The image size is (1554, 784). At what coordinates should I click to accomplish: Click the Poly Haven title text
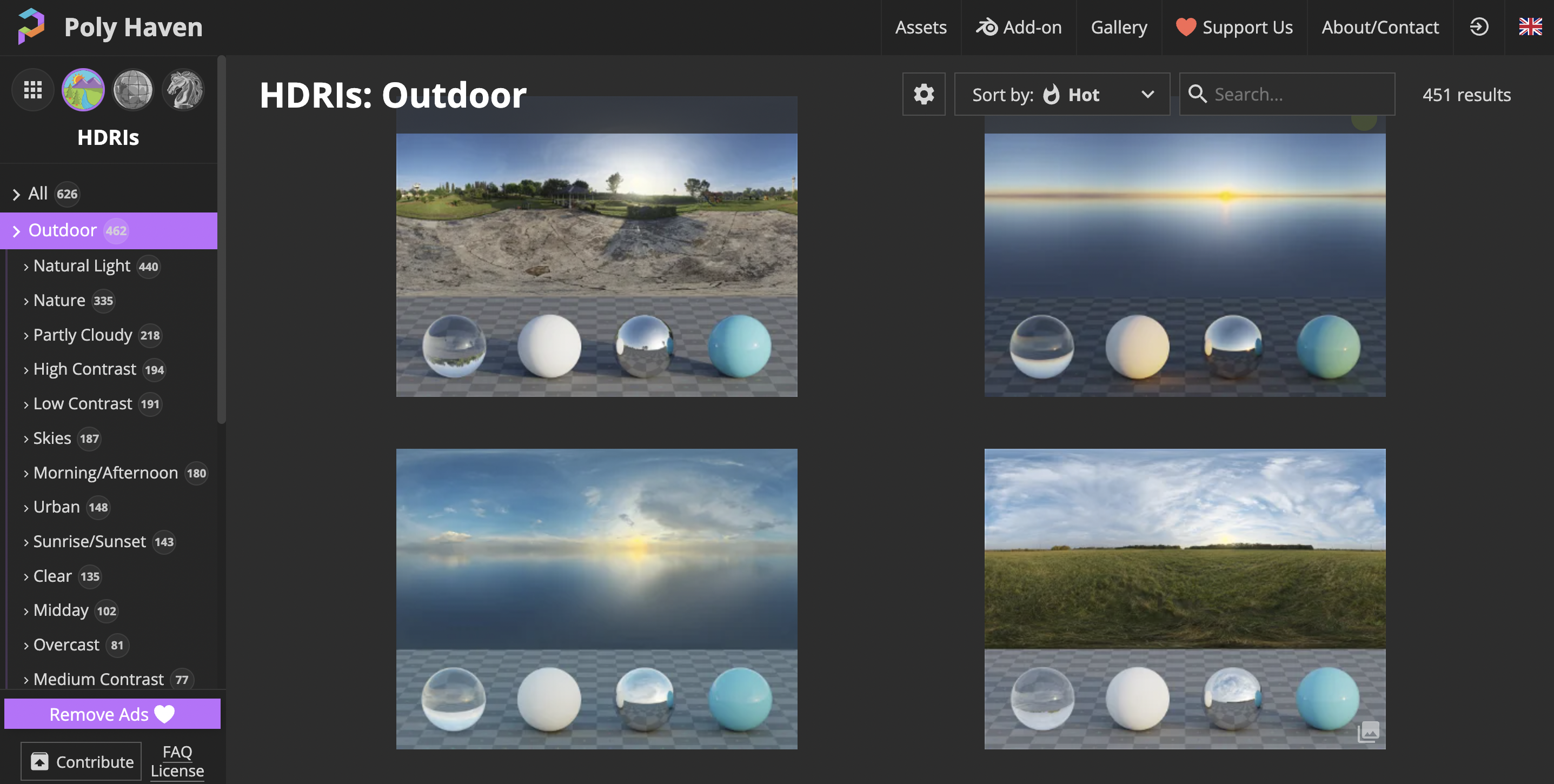(x=134, y=26)
